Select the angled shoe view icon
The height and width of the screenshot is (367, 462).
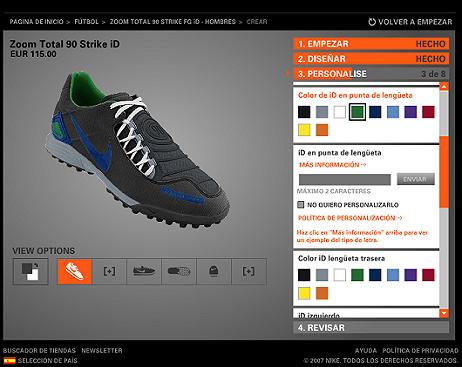pos(74,272)
